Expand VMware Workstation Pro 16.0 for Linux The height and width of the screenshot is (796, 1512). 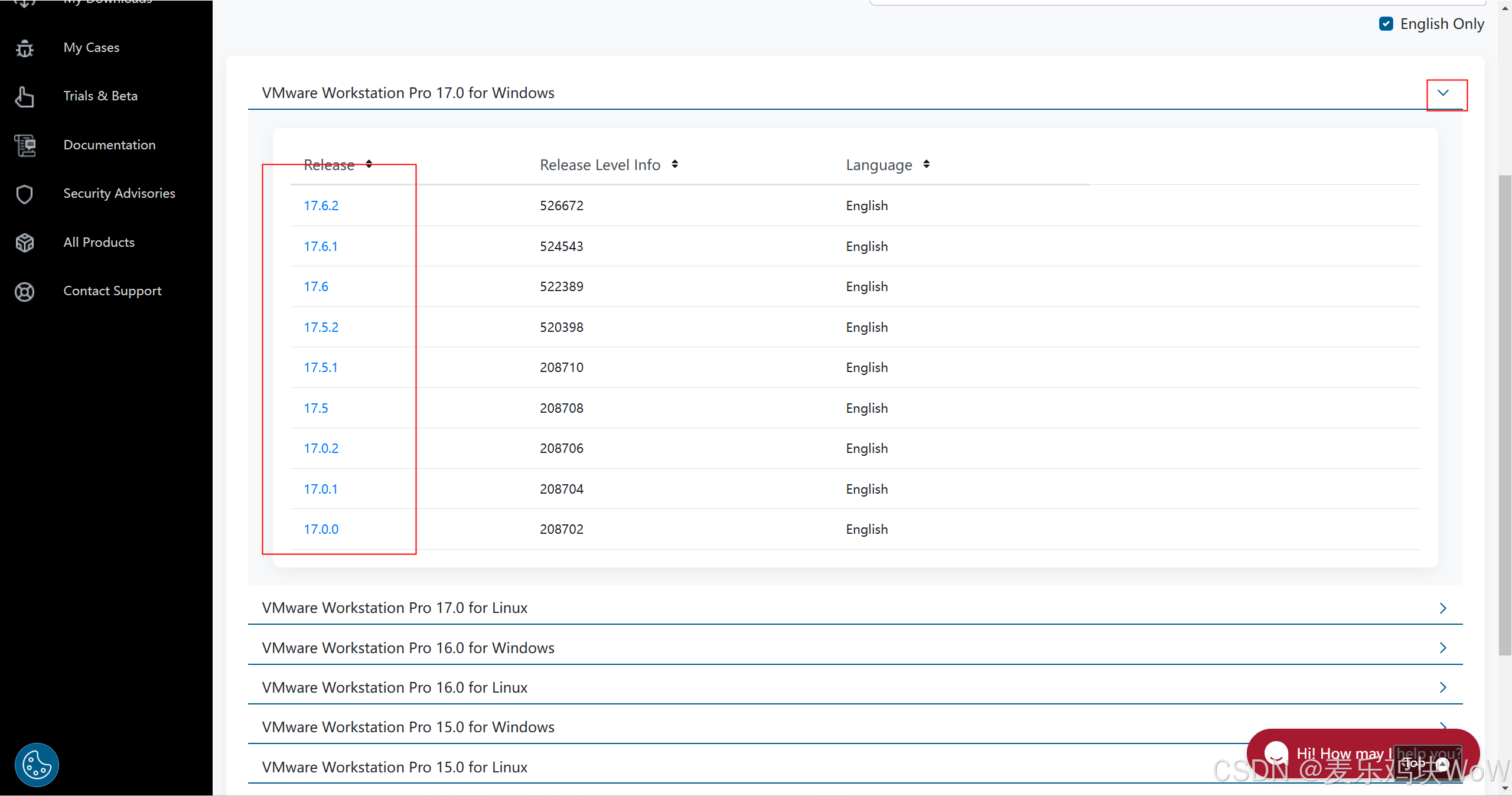pyautogui.click(x=1443, y=687)
